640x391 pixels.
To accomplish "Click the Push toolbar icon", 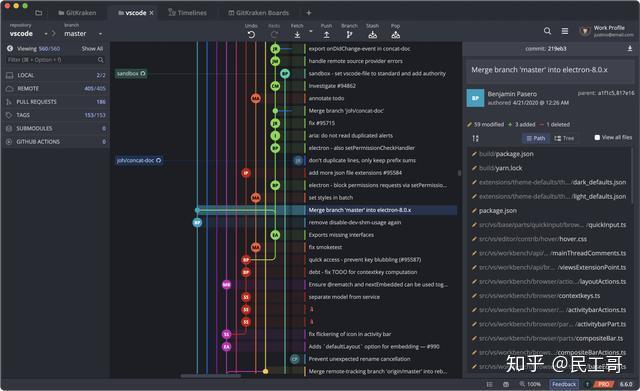I will pos(327,35).
